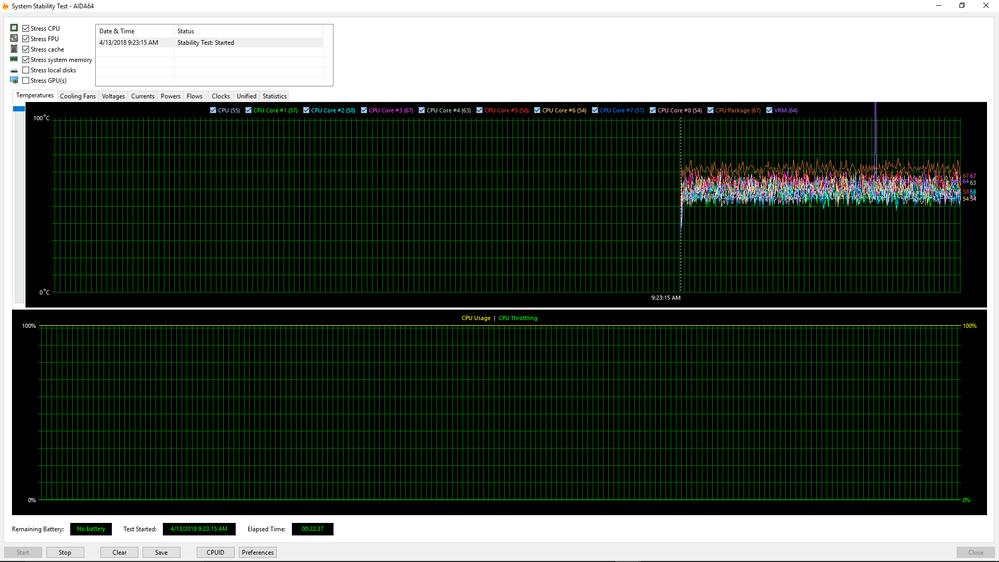Open the Currents tab

(143, 96)
